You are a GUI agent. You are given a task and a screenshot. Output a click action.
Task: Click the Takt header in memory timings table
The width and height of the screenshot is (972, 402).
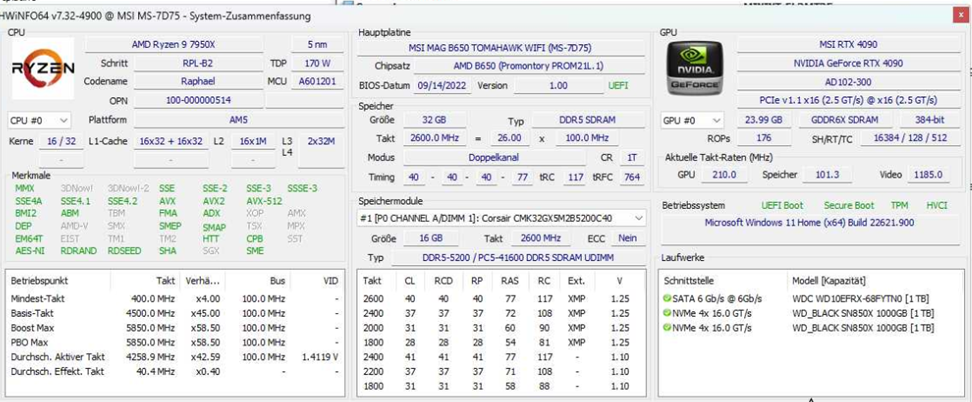(x=373, y=281)
